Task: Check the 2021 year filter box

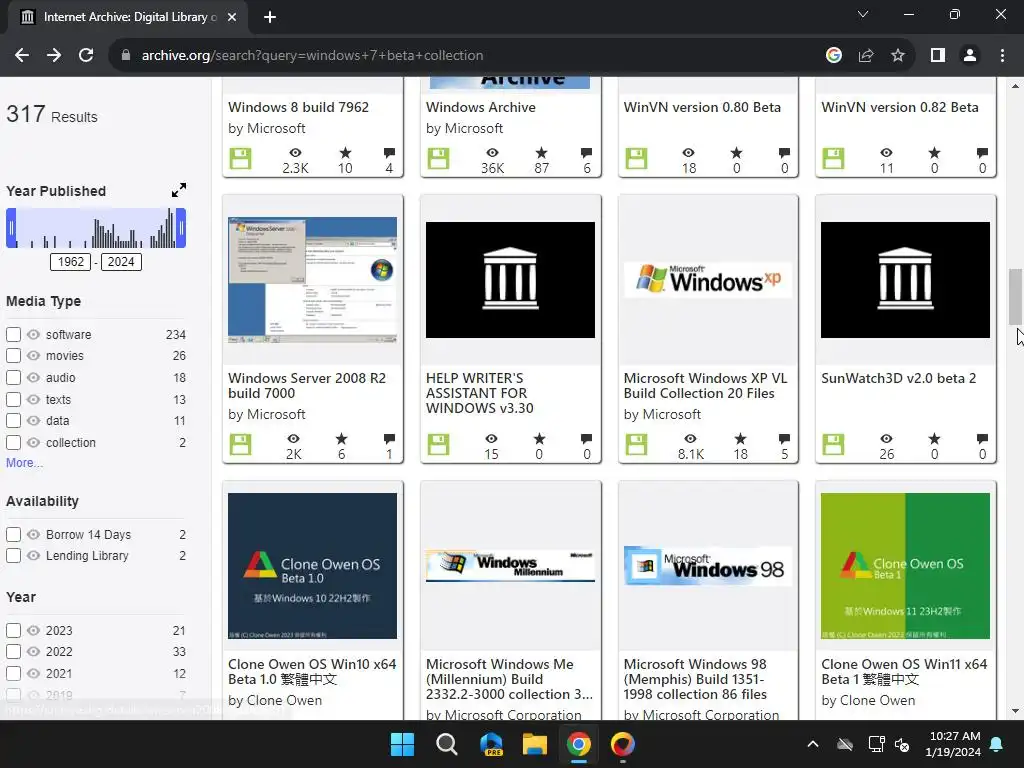Action: point(13,673)
